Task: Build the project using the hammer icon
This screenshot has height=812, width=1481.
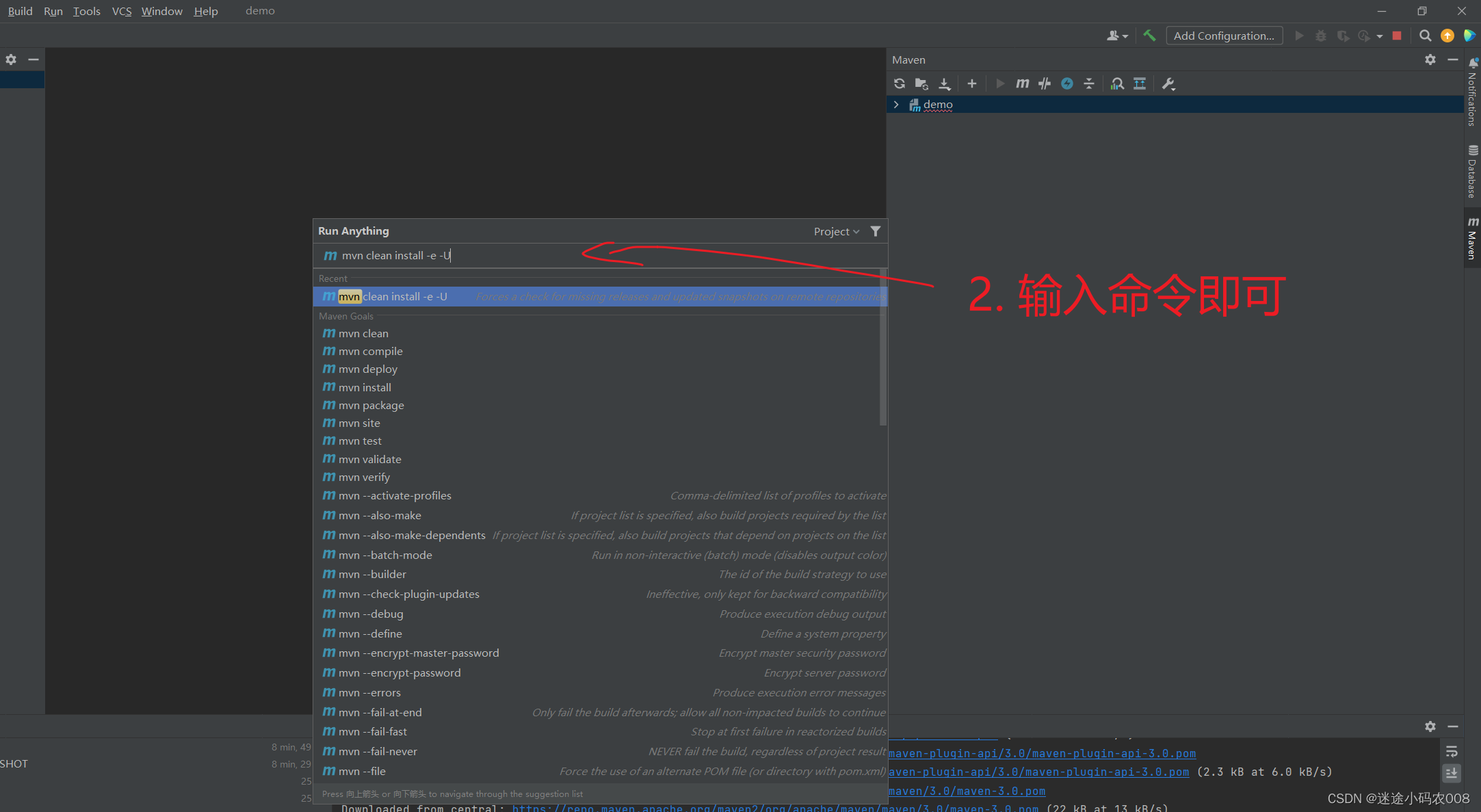Action: point(1150,36)
